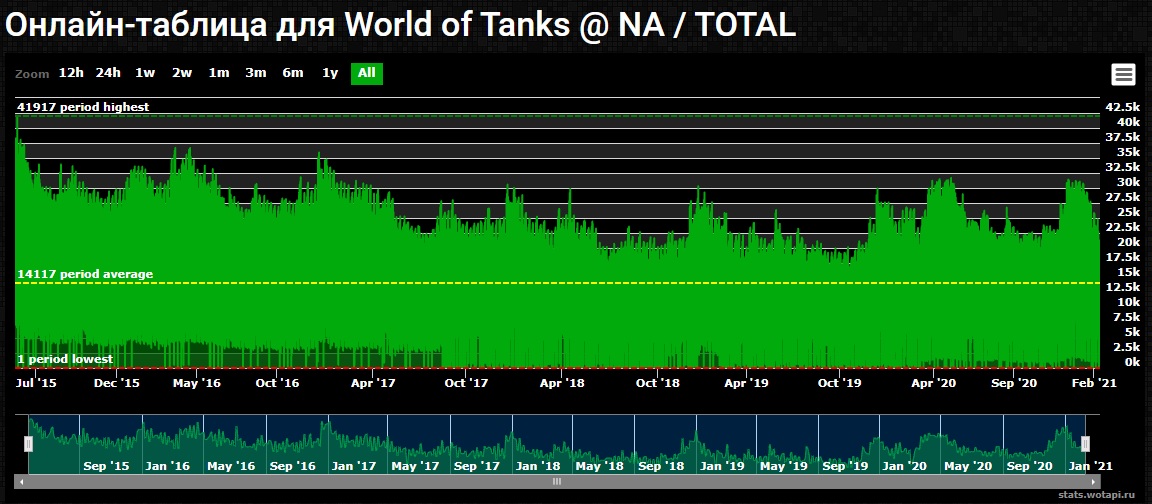Click the 10k y-axis value
Screen dimensions: 1152x504
click(x=1128, y=302)
